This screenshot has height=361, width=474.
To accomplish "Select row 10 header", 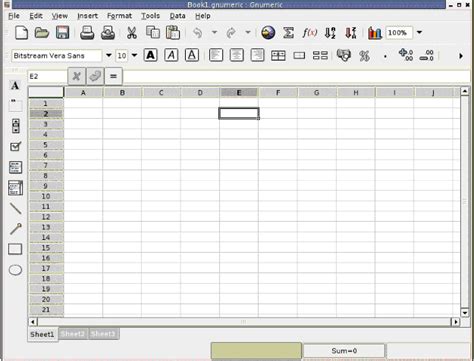I will 46,196.
